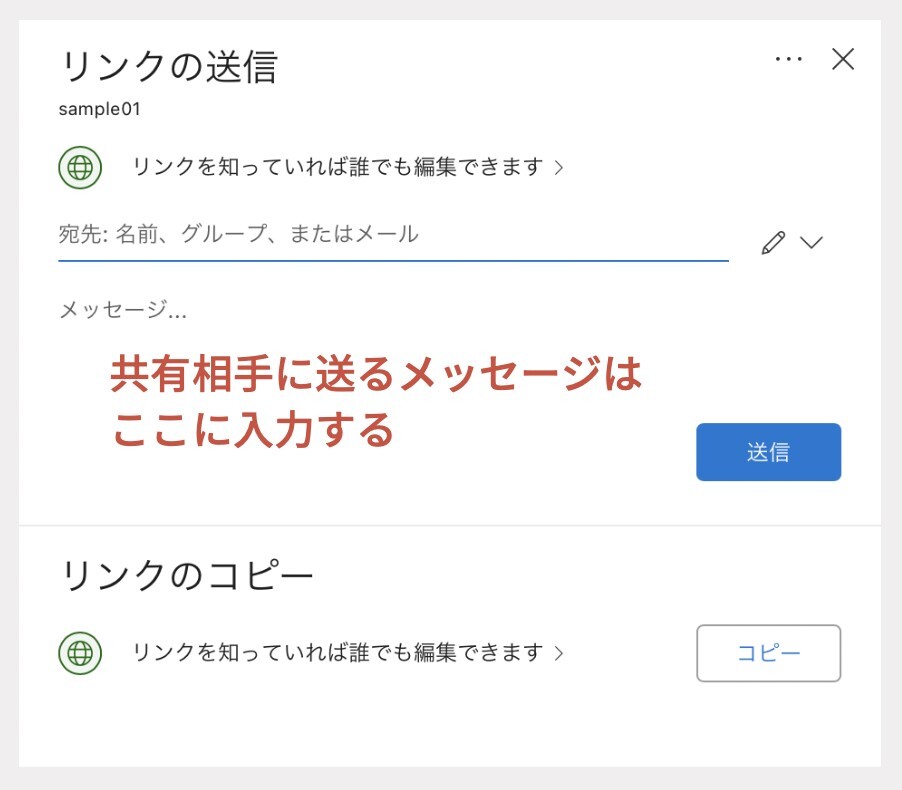Open the dropdown arrow next to pencil icon
This screenshot has width=902, height=790.
click(813, 242)
